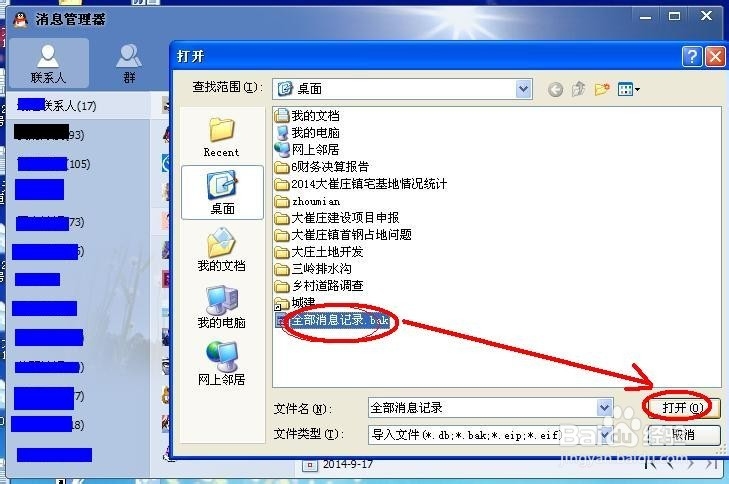The image size is (729, 484).
Task: Select 网上邻居 in the places bar
Action: tap(221, 364)
